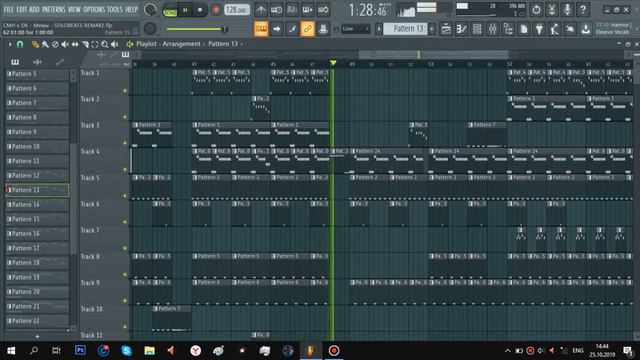Click the plus button right of Pattern 13 selector

point(432,29)
